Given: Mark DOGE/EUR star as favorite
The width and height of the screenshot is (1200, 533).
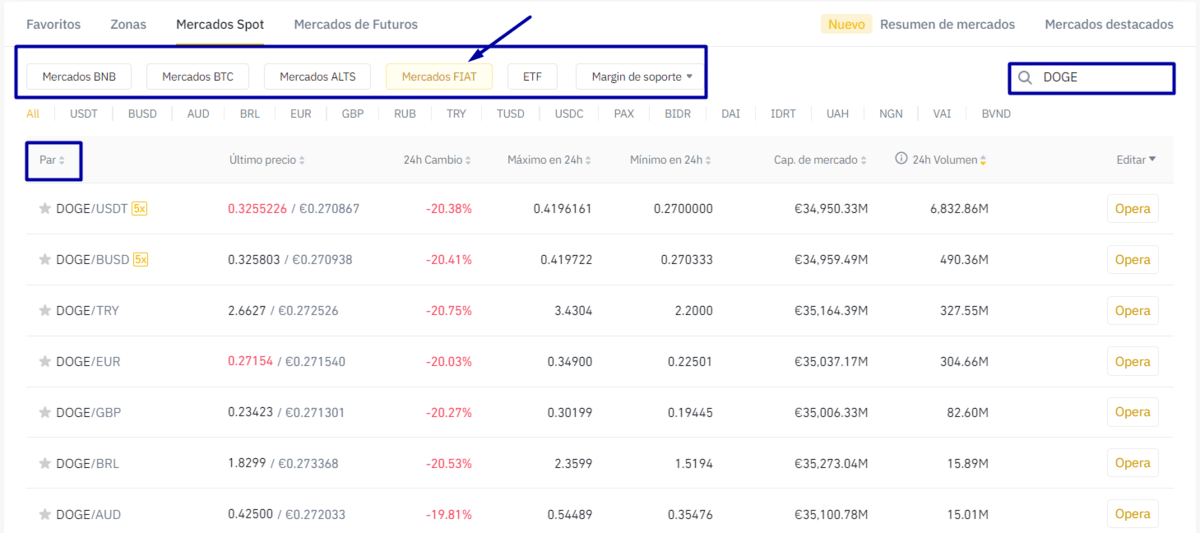Looking at the screenshot, I should [44, 362].
